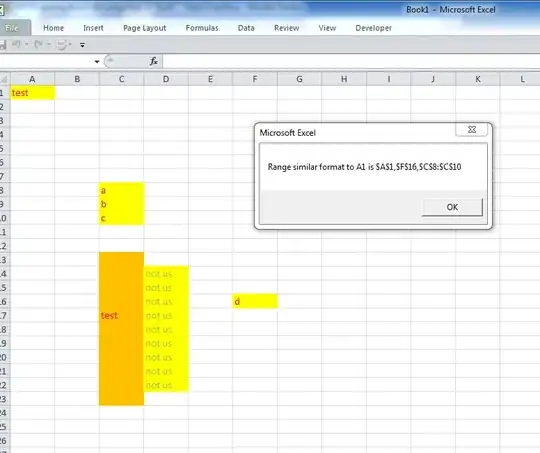Viewport: 540px width, 453px height.
Task: Select cell D19 with not us
Action: (166, 343)
